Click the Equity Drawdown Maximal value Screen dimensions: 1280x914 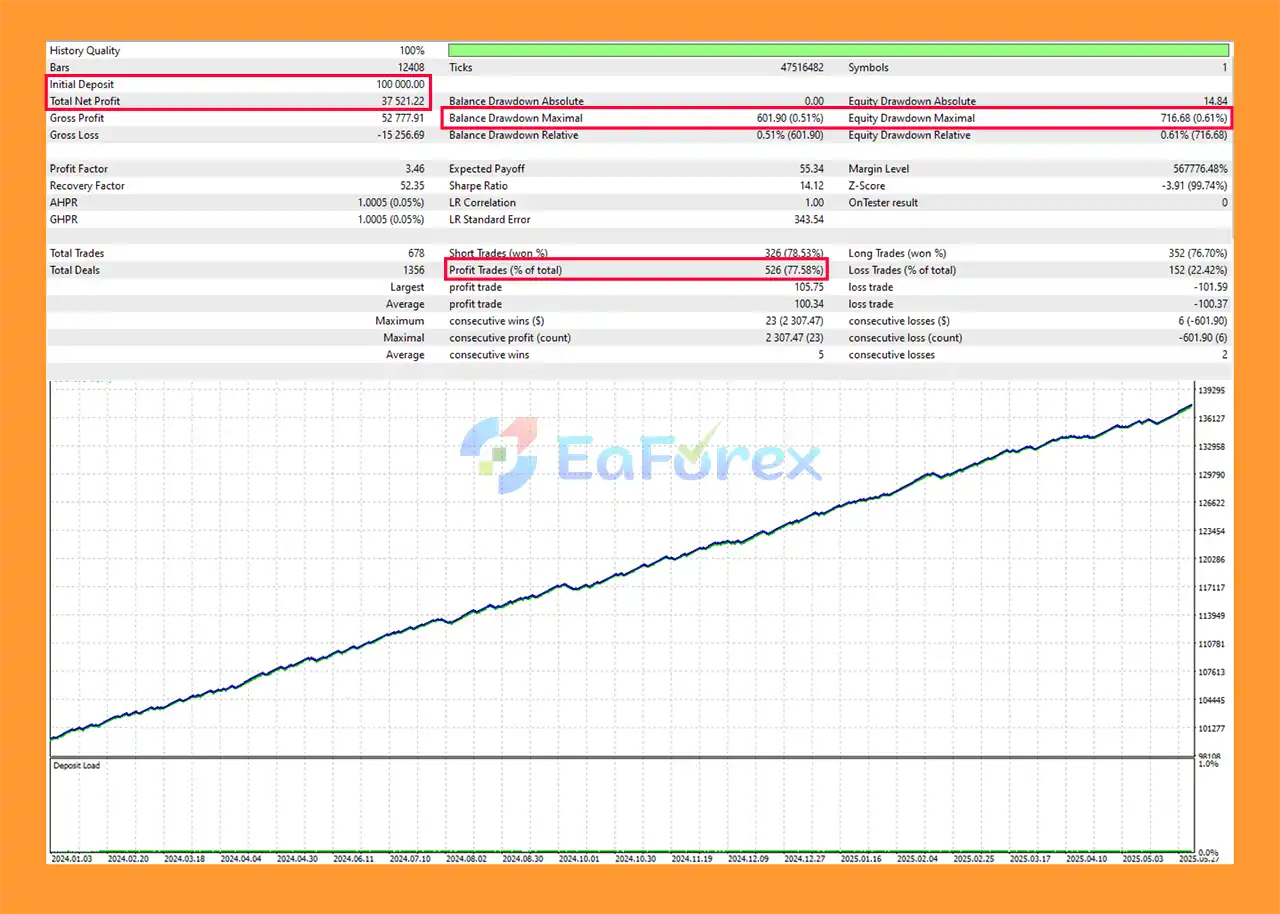tap(1194, 118)
